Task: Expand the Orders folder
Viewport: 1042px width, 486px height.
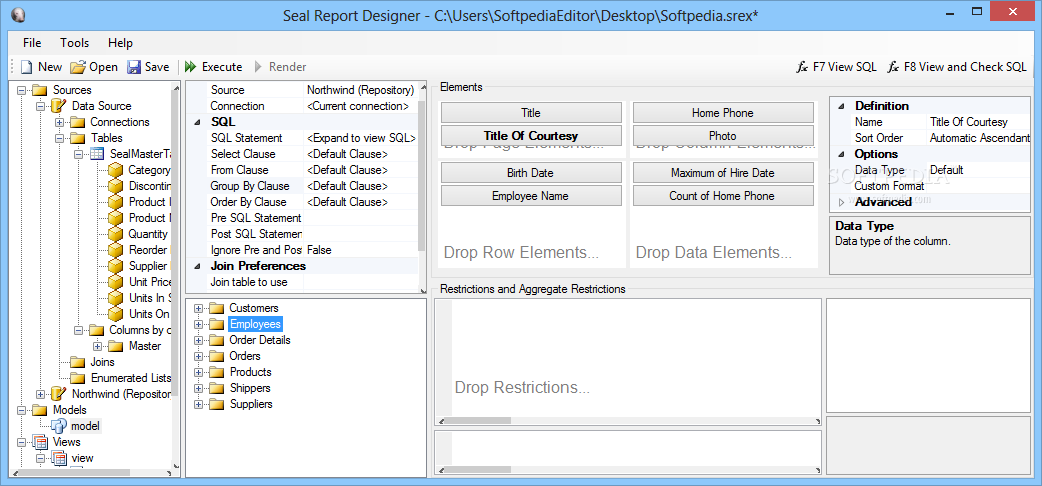Action: (197, 356)
